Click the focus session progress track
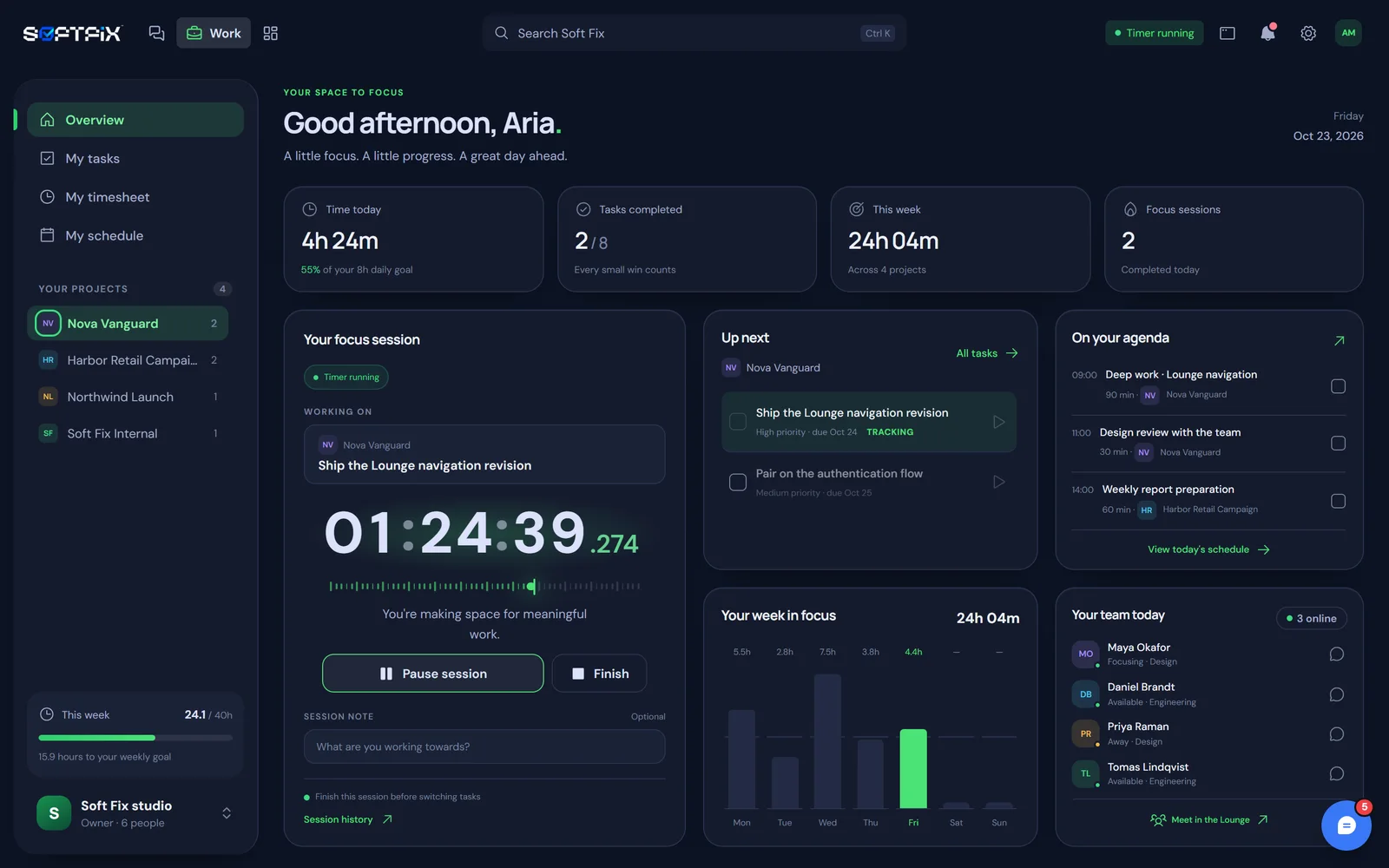Viewport: 1389px width, 868px height. pos(485,587)
